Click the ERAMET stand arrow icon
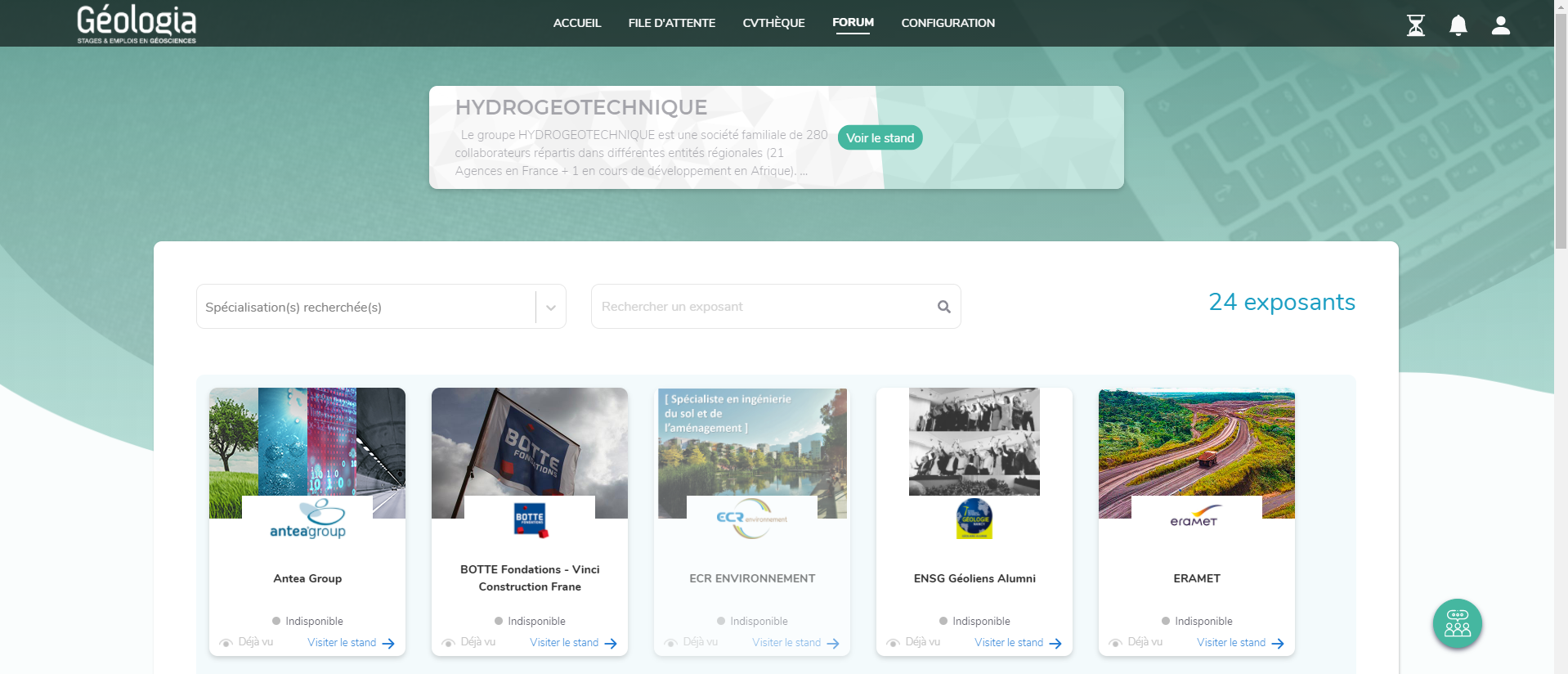 pos(1277,644)
